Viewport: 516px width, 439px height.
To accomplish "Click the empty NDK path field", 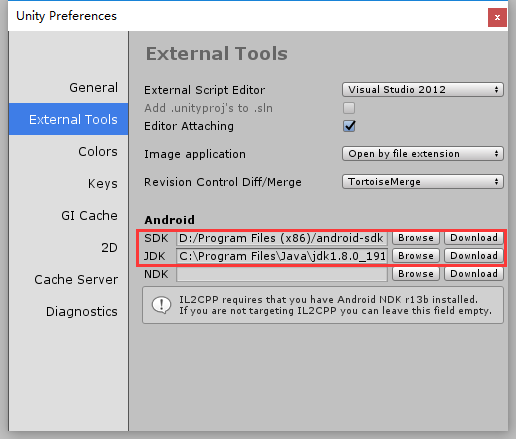I will click(282, 274).
